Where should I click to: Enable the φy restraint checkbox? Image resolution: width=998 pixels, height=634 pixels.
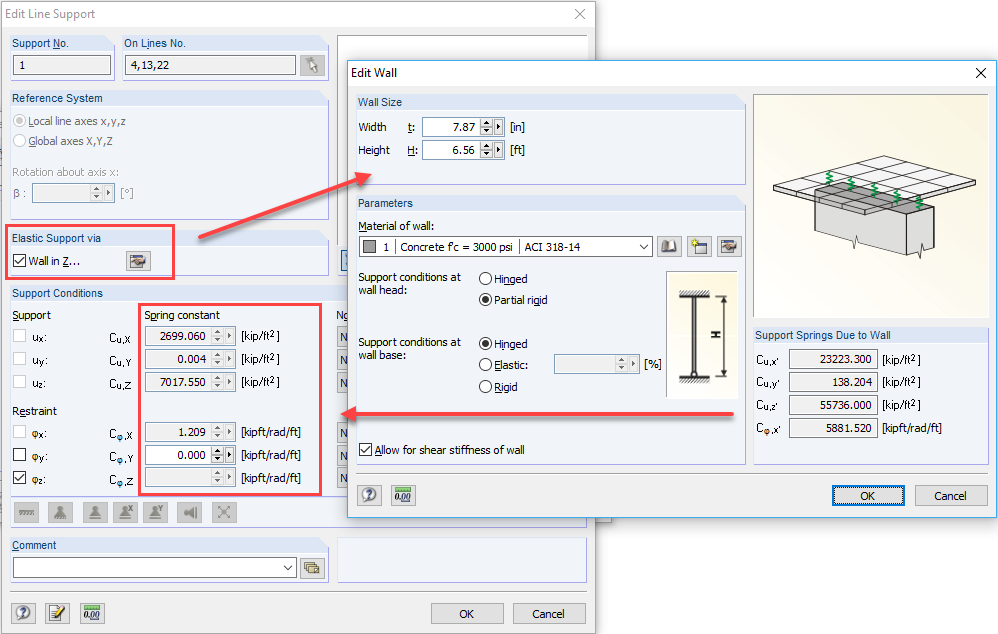point(20,455)
